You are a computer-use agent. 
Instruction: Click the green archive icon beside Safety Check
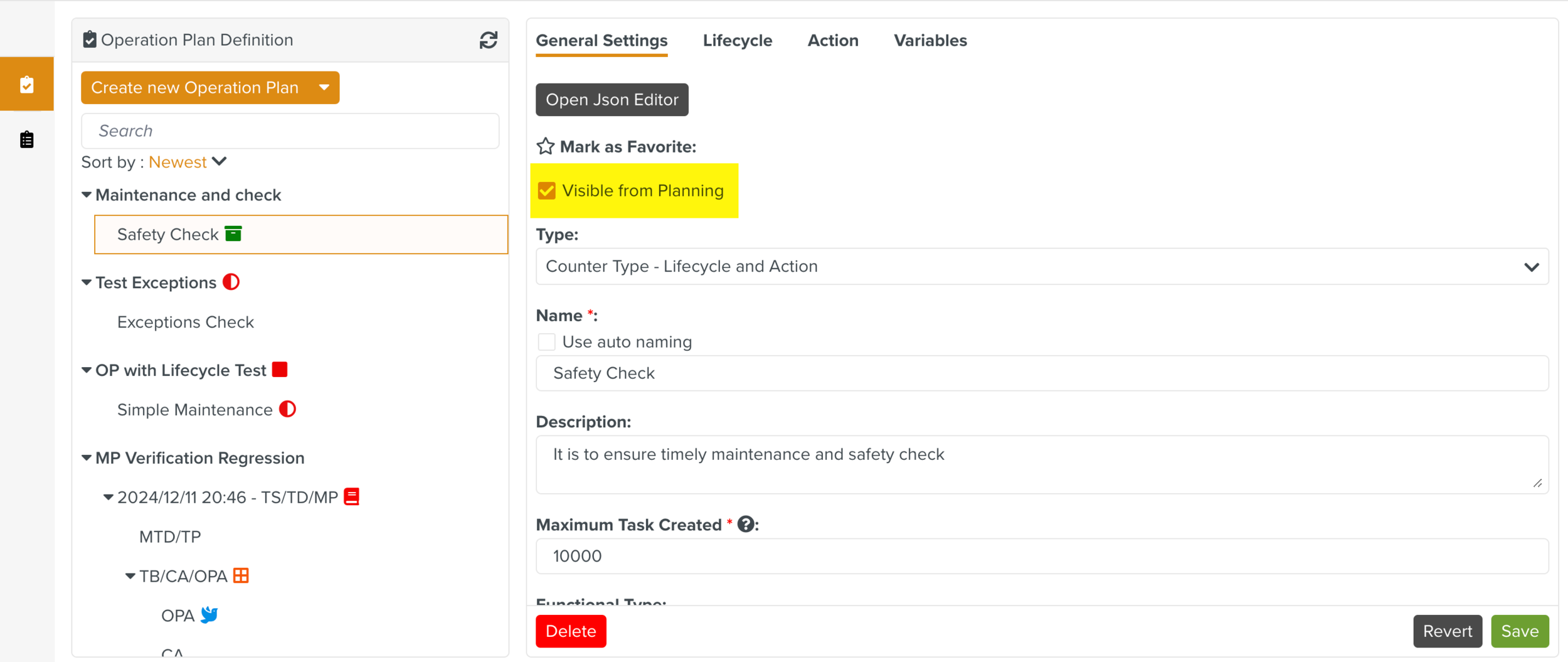tap(233, 234)
